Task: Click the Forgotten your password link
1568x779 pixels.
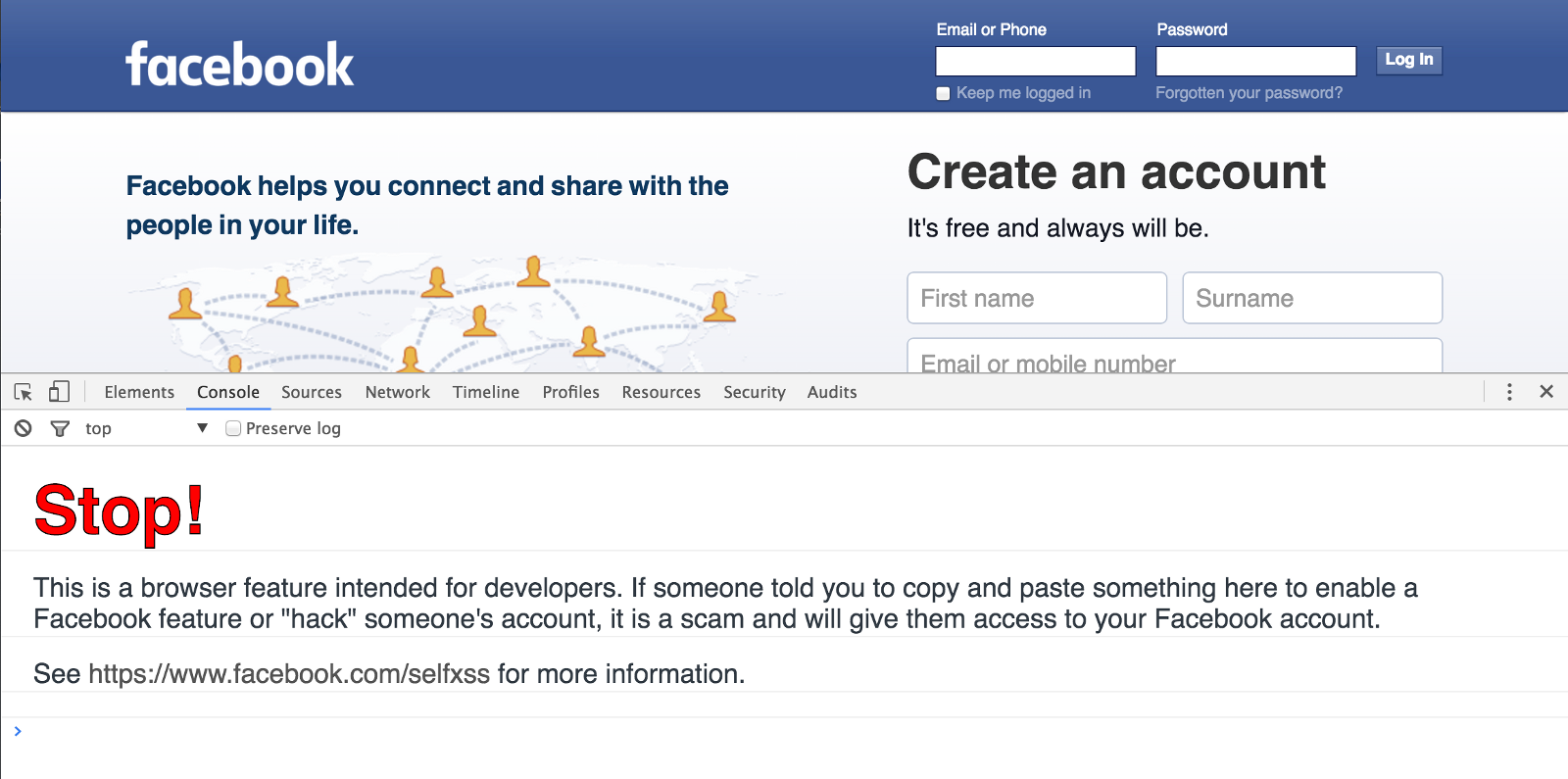Action: pos(1249,93)
